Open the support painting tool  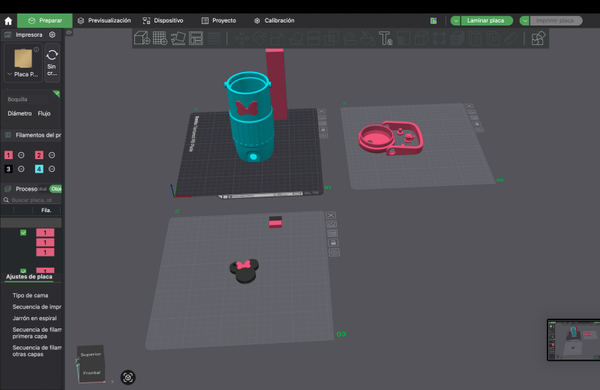pos(349,38)
